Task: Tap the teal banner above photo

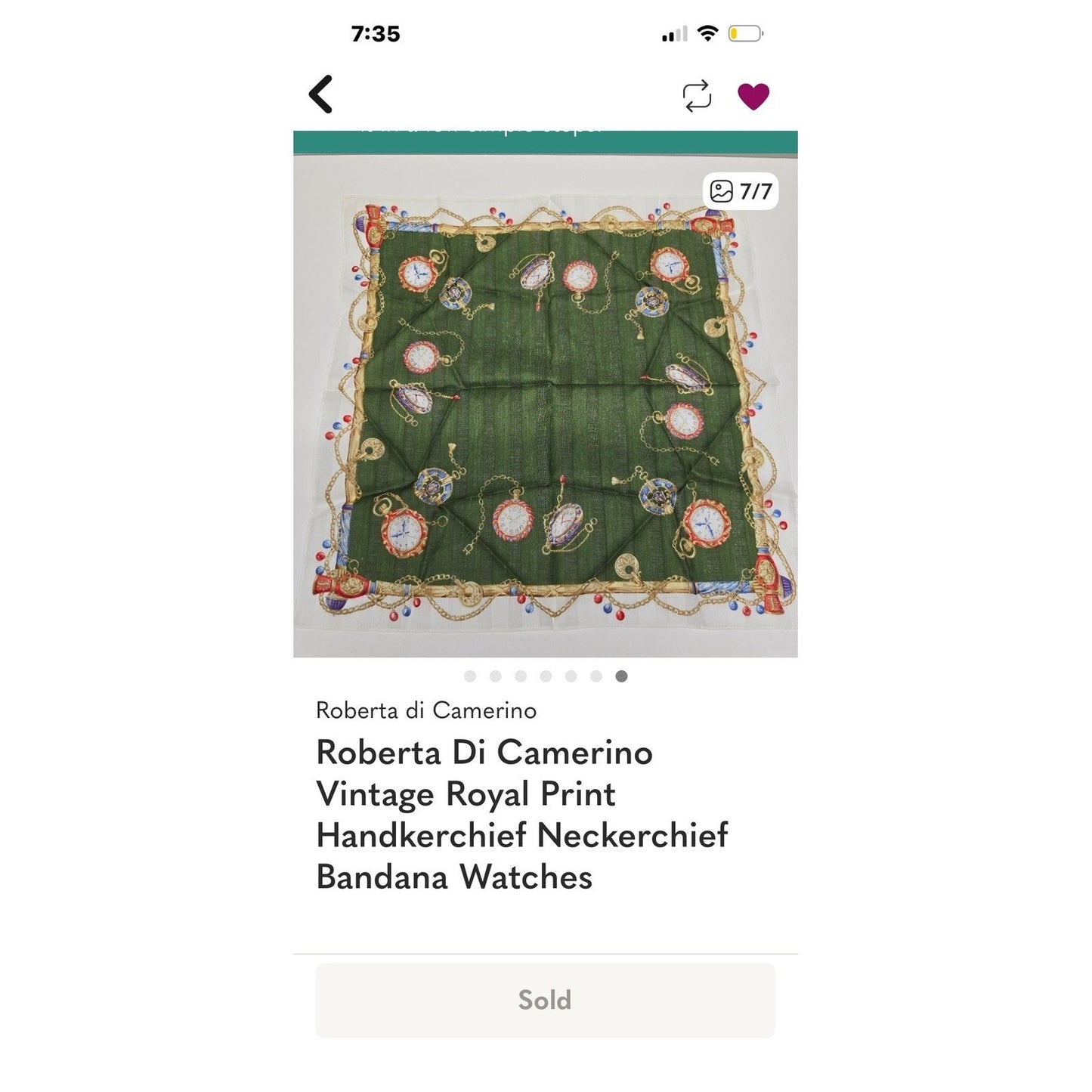Action: [546, 142]
